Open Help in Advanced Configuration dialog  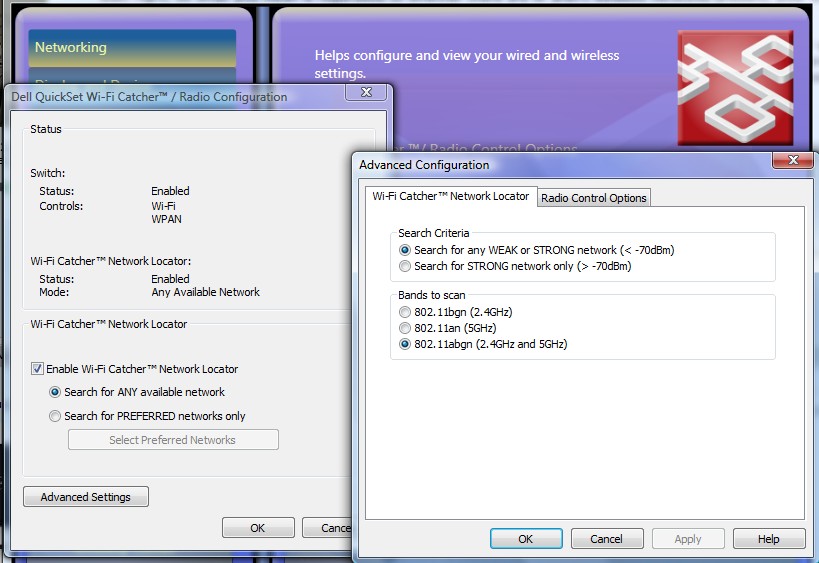tap(769, 539)
